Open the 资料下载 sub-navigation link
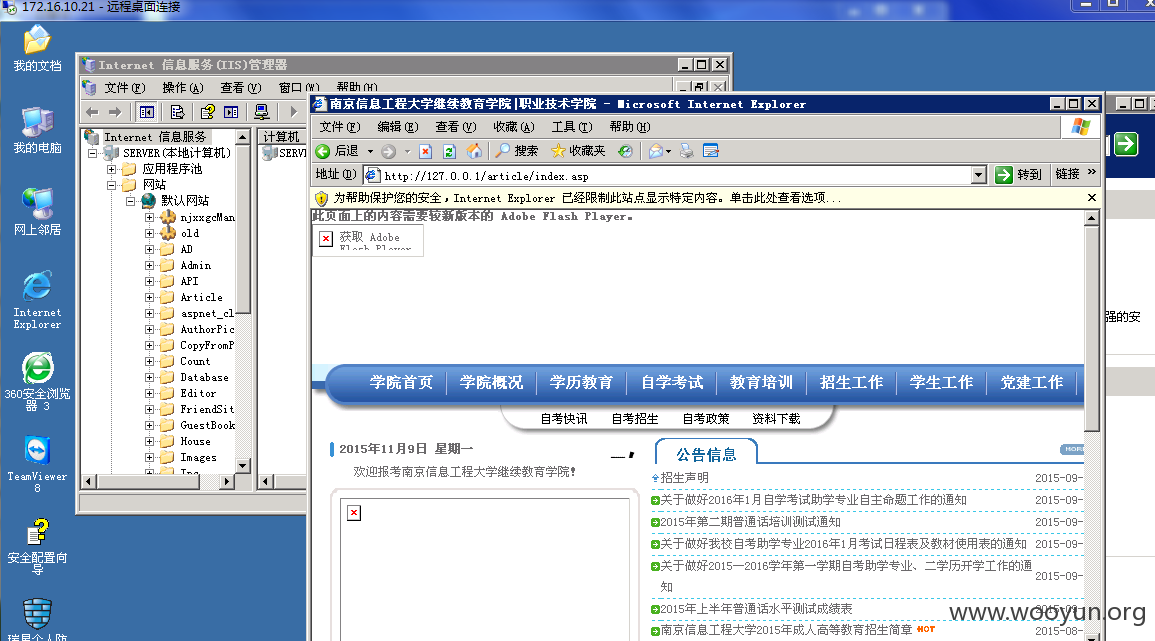Screen dimensions: 1155x641 point(776,418)
